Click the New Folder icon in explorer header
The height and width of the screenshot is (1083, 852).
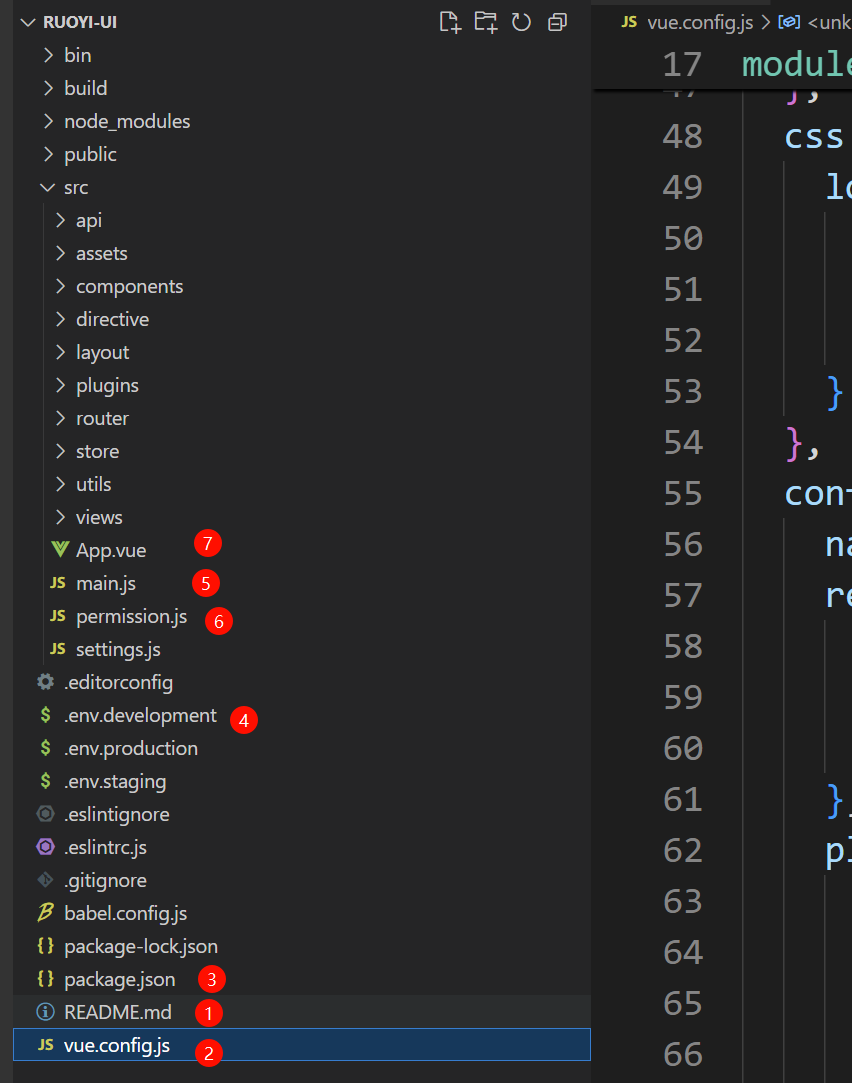click(x=486, y=22)
